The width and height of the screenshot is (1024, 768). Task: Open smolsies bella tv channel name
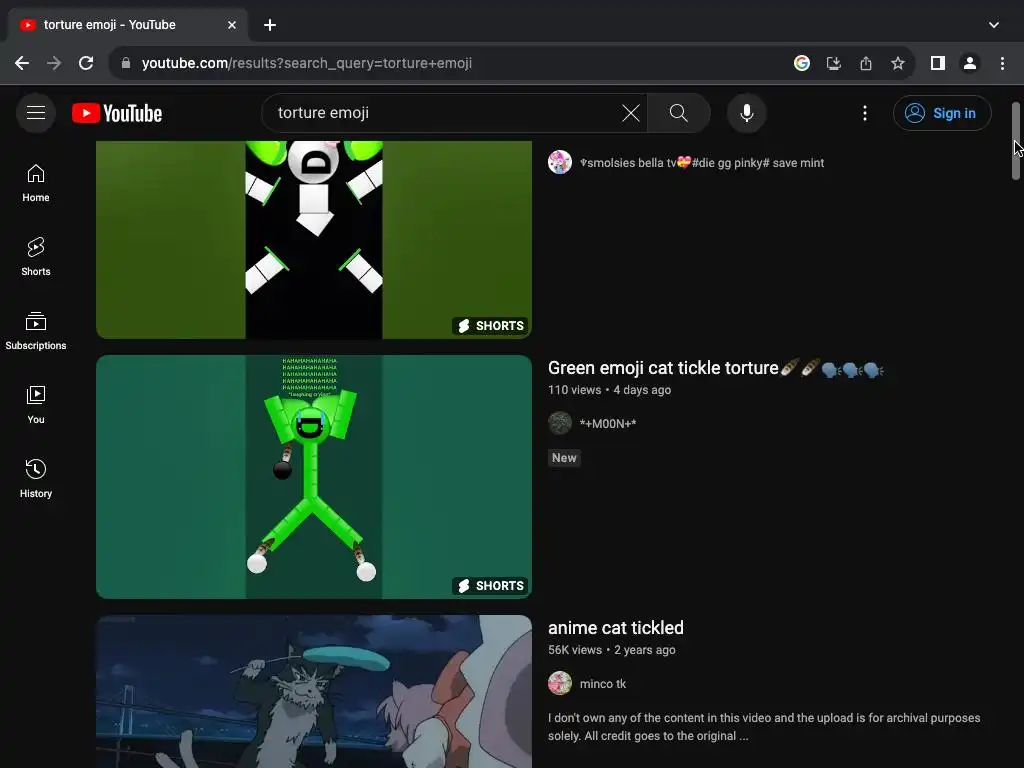pyautogui.click(x=702, y=163)
